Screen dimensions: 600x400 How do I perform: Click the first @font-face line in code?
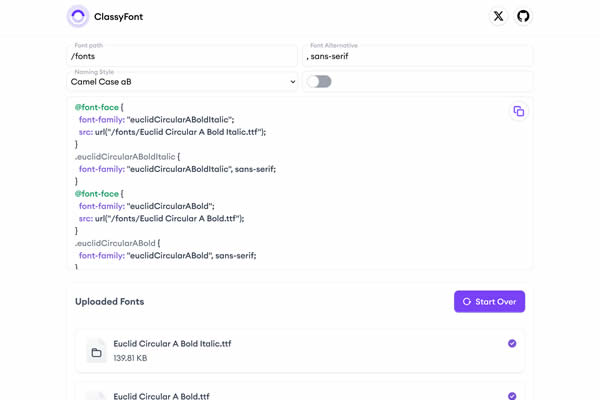tap(99, 107)
